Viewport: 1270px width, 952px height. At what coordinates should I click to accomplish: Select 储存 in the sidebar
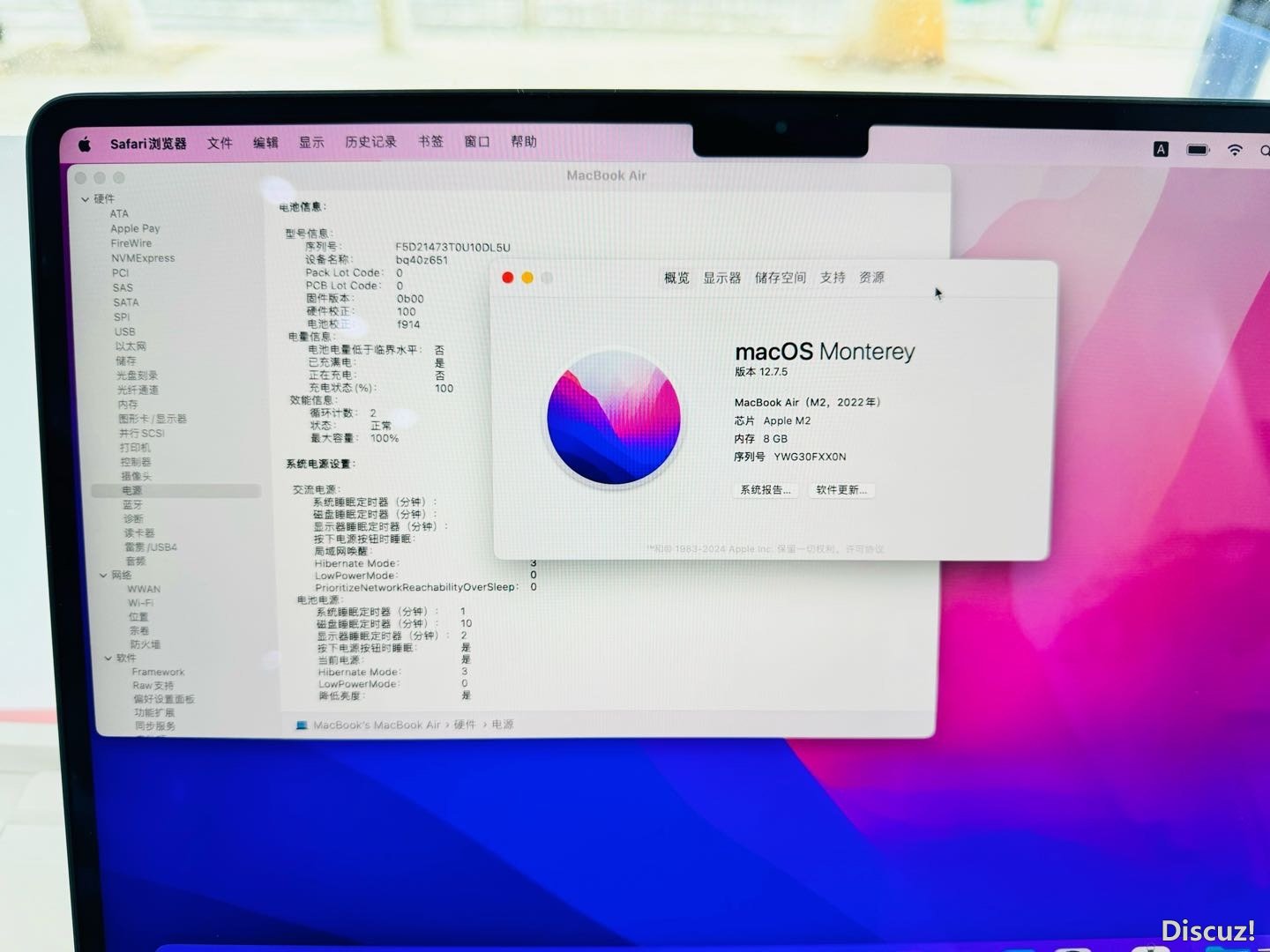126,361
